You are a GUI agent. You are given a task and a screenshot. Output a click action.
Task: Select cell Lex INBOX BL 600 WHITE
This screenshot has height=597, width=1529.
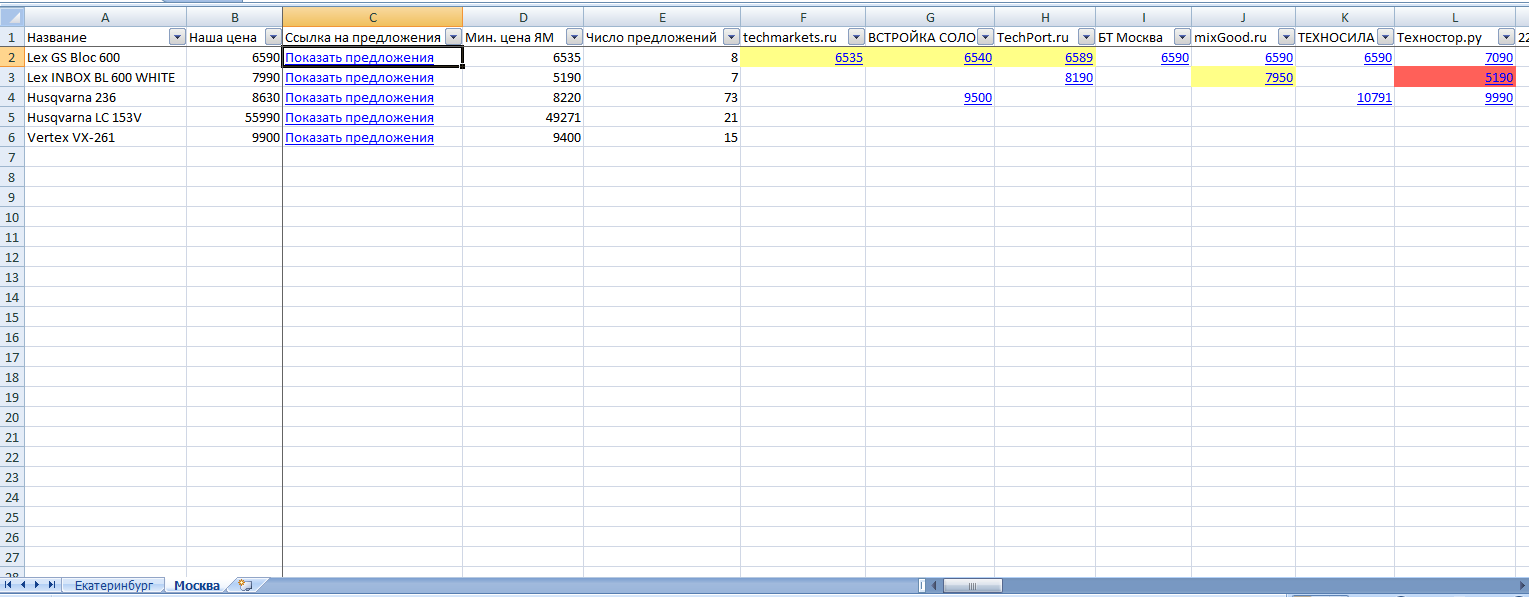tap(105, 78)
